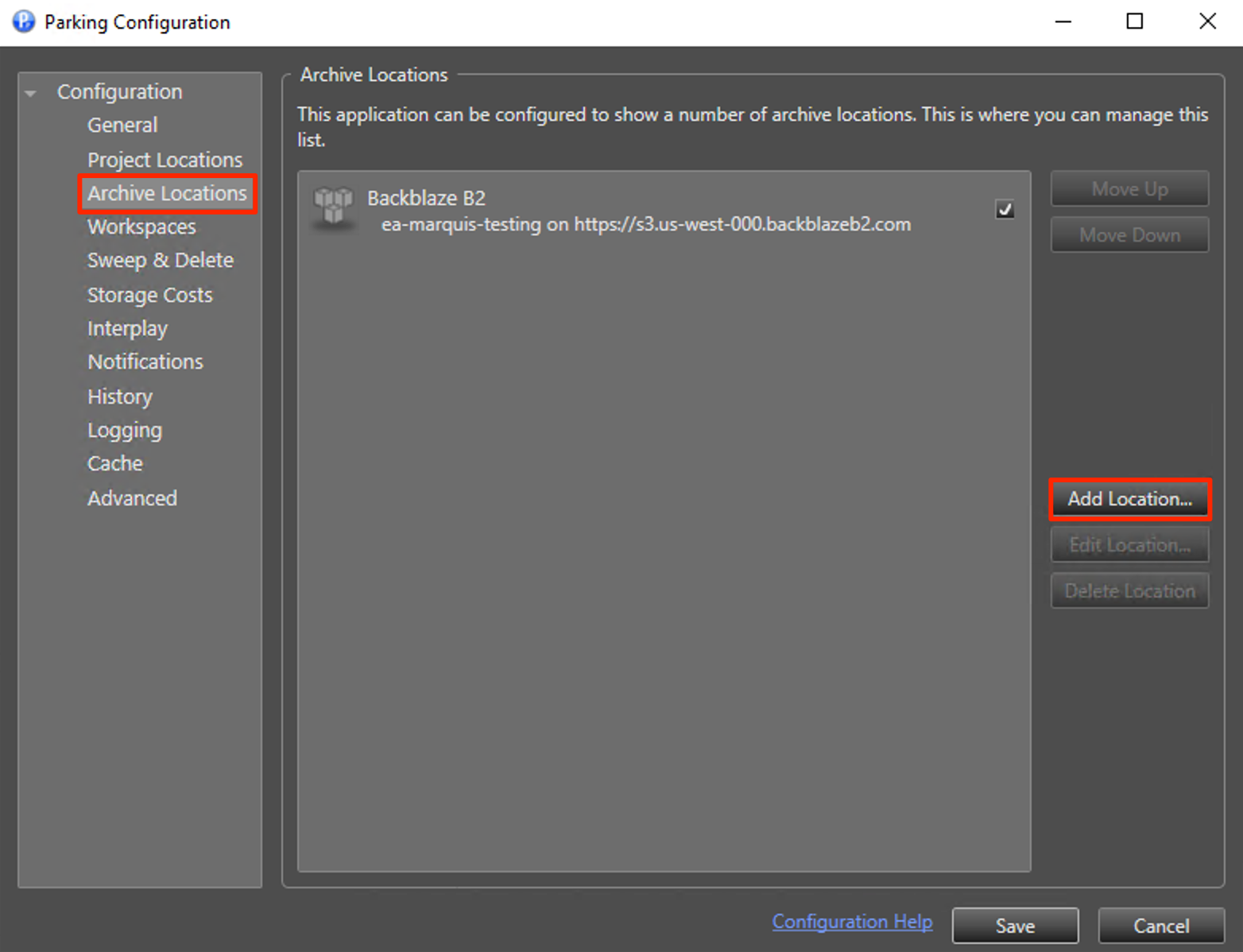Click the Move Up button
1243x952 pixels.
click(x=1129, y=189)
